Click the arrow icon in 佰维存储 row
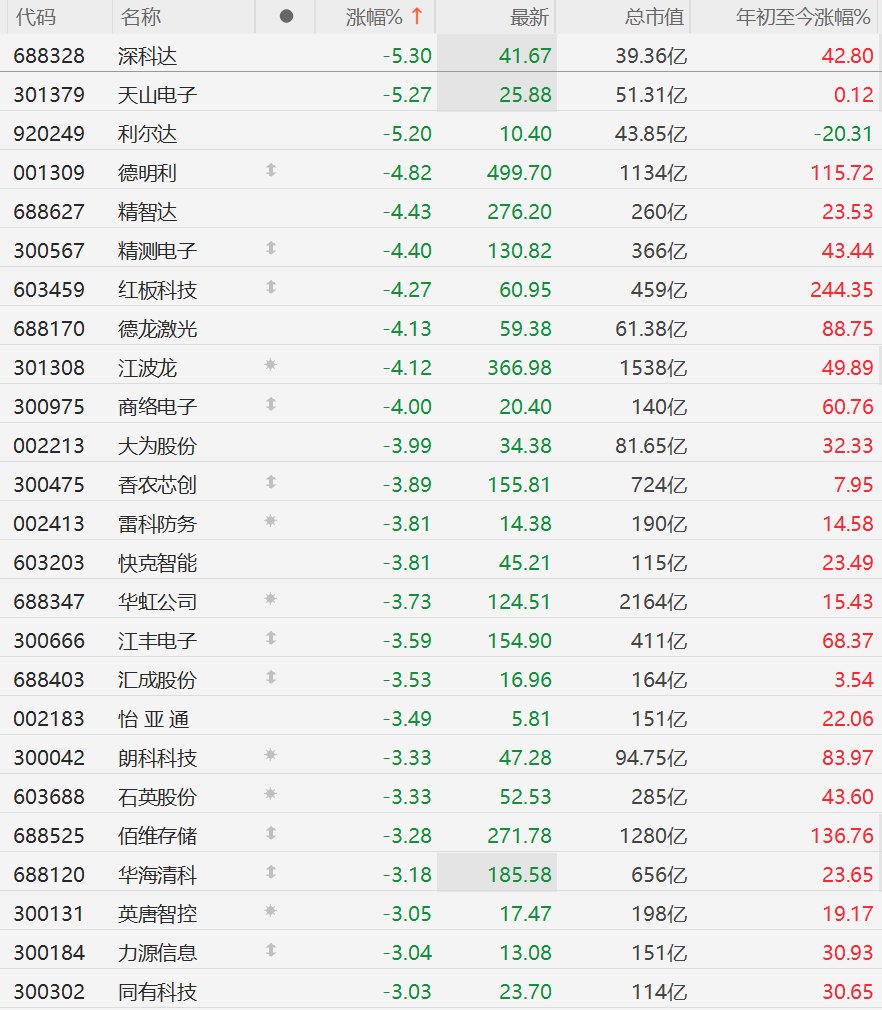Image resolution: width=882 pixels, height=1010 pixels. coord(270,834)
